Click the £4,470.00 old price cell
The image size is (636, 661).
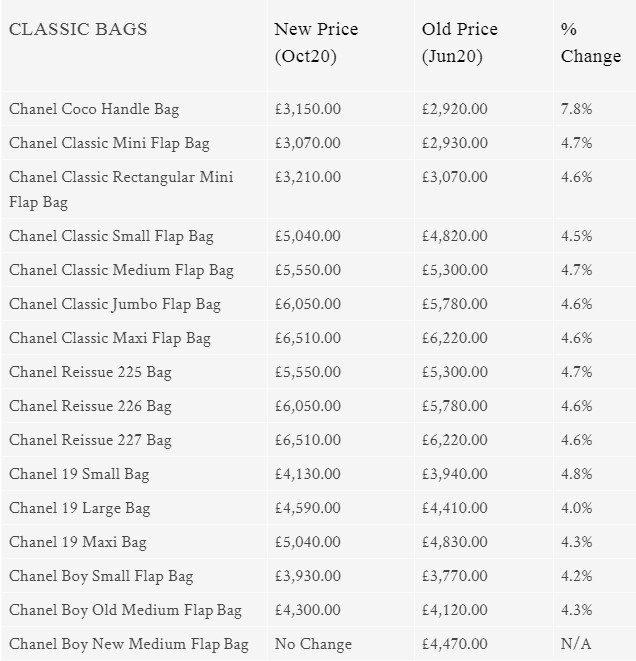point(455,644)
